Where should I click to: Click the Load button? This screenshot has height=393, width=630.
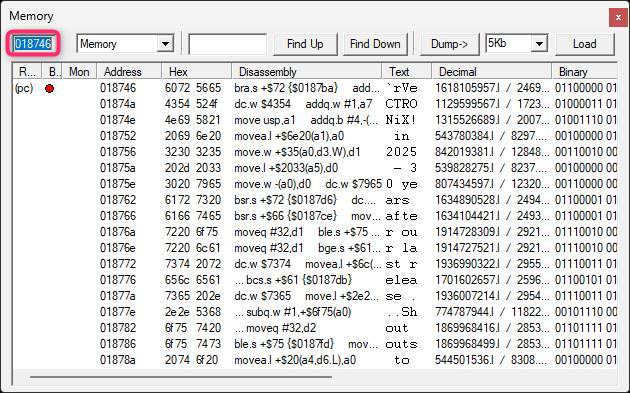[x=584, y=44]
